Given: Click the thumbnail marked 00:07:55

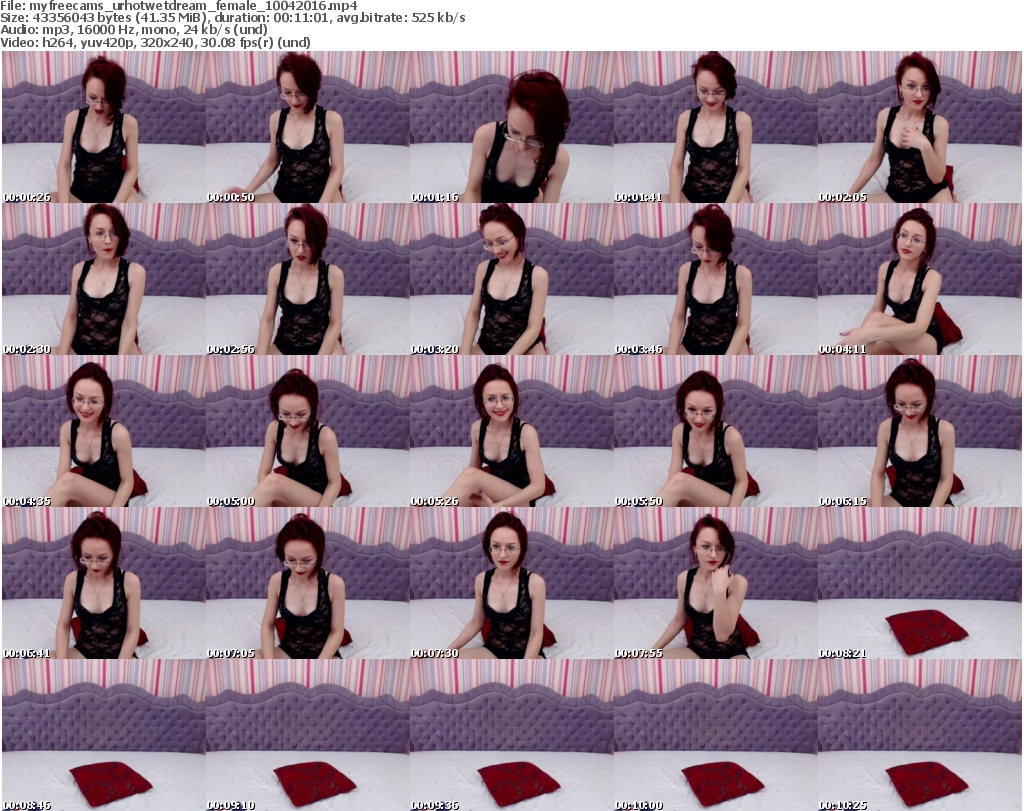Looking at the screenshot, I should (715, 583).
